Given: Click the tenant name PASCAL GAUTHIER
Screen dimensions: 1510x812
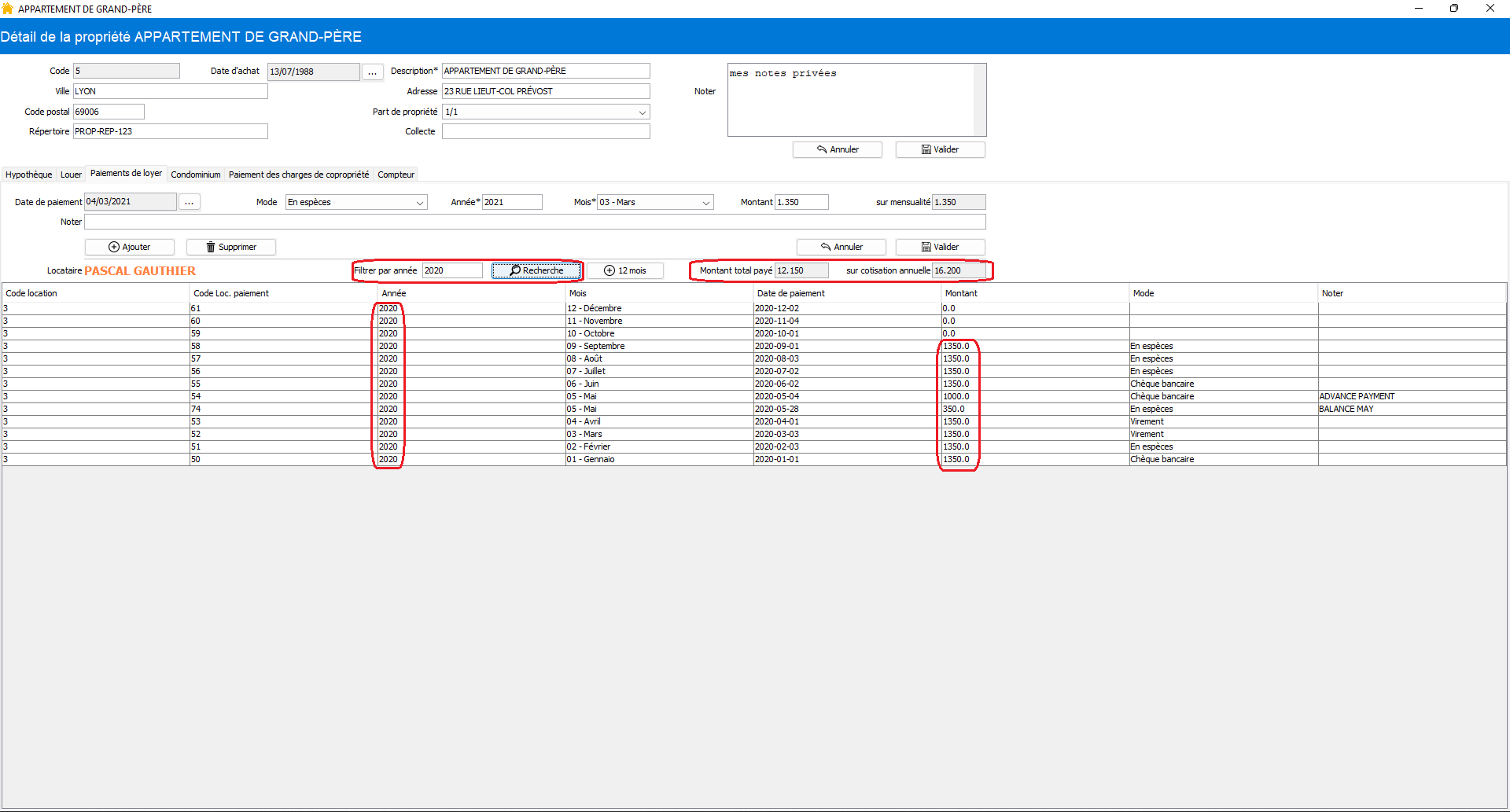Looking at the screenshot, I should pyautogui.click(x=140, y=270).
